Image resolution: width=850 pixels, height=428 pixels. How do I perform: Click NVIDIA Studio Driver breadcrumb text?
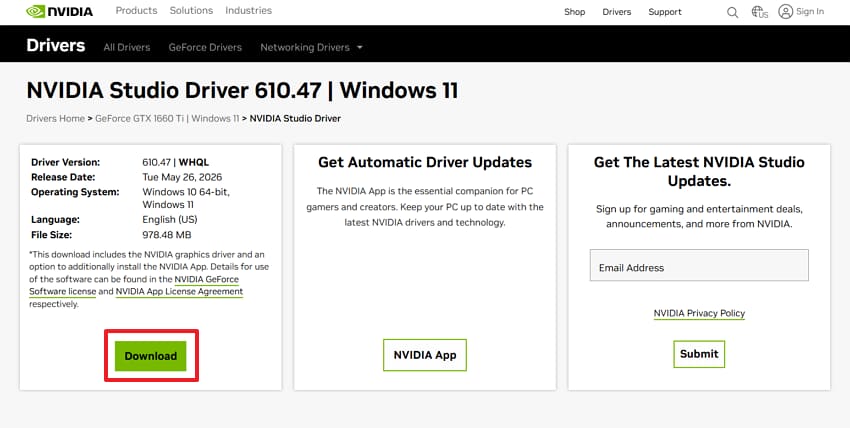[x=295, y=118]
